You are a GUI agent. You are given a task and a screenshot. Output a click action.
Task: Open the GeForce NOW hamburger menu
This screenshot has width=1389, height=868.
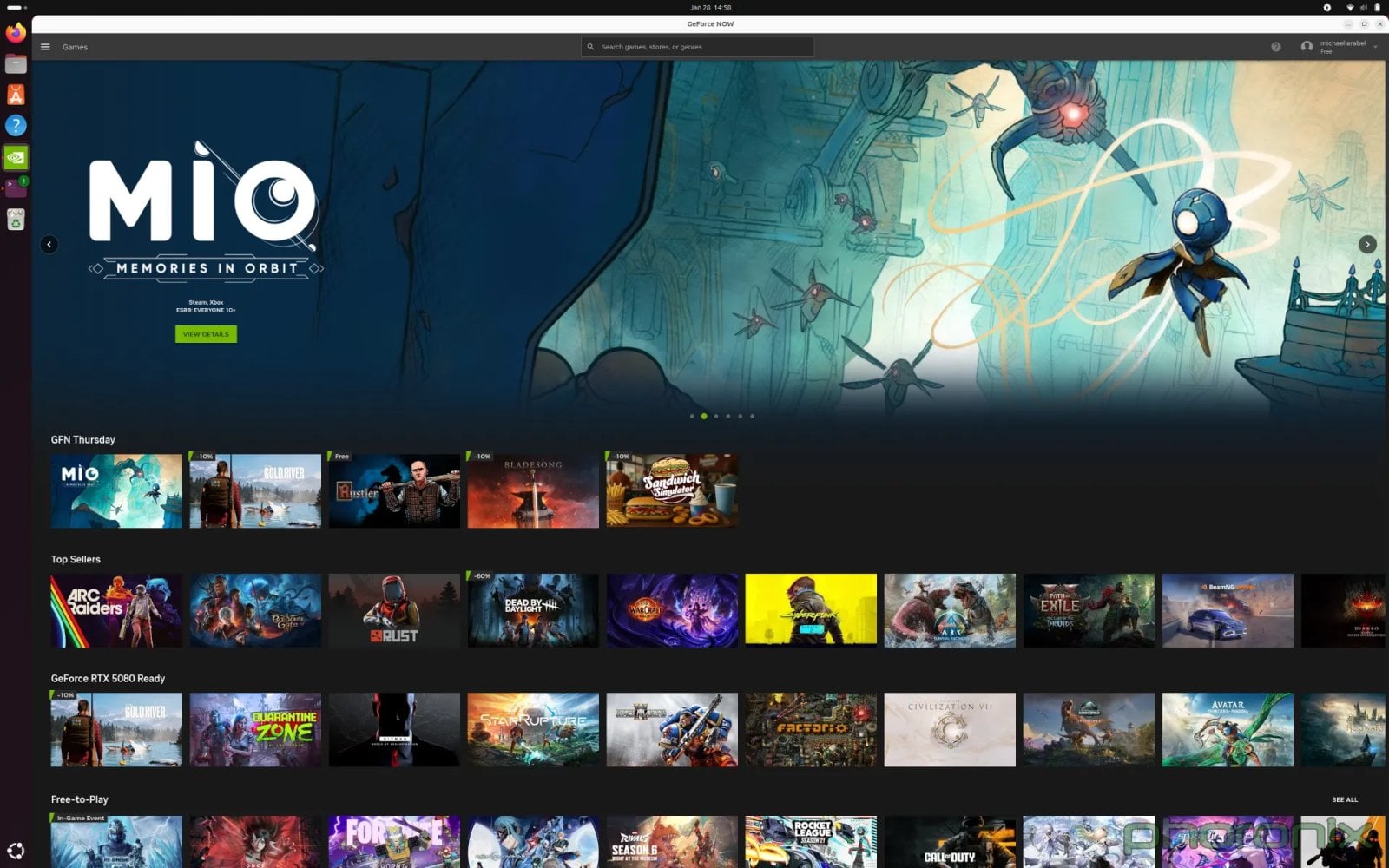point(45,47)
